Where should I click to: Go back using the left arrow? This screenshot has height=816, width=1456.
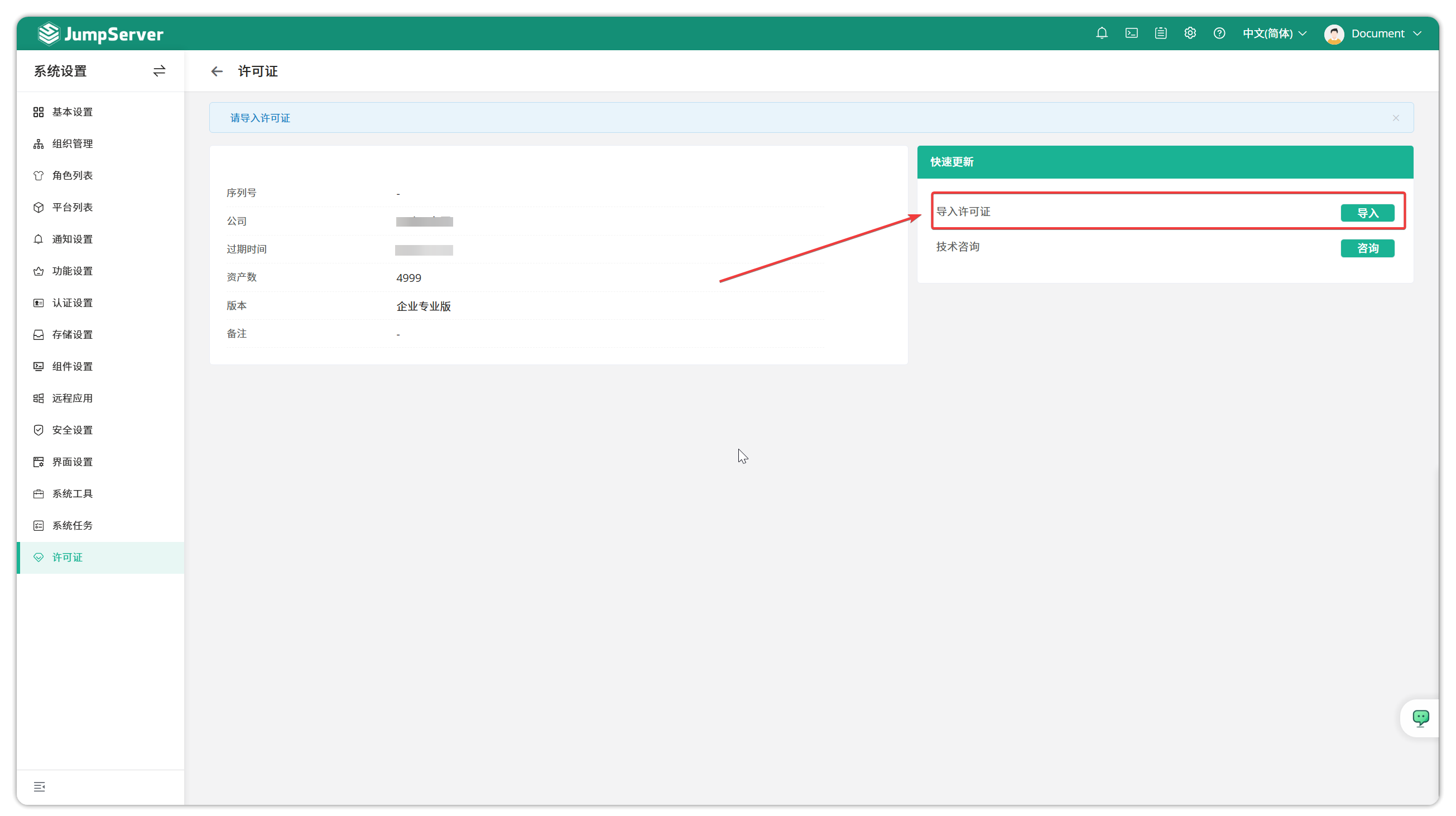point(217,71)
